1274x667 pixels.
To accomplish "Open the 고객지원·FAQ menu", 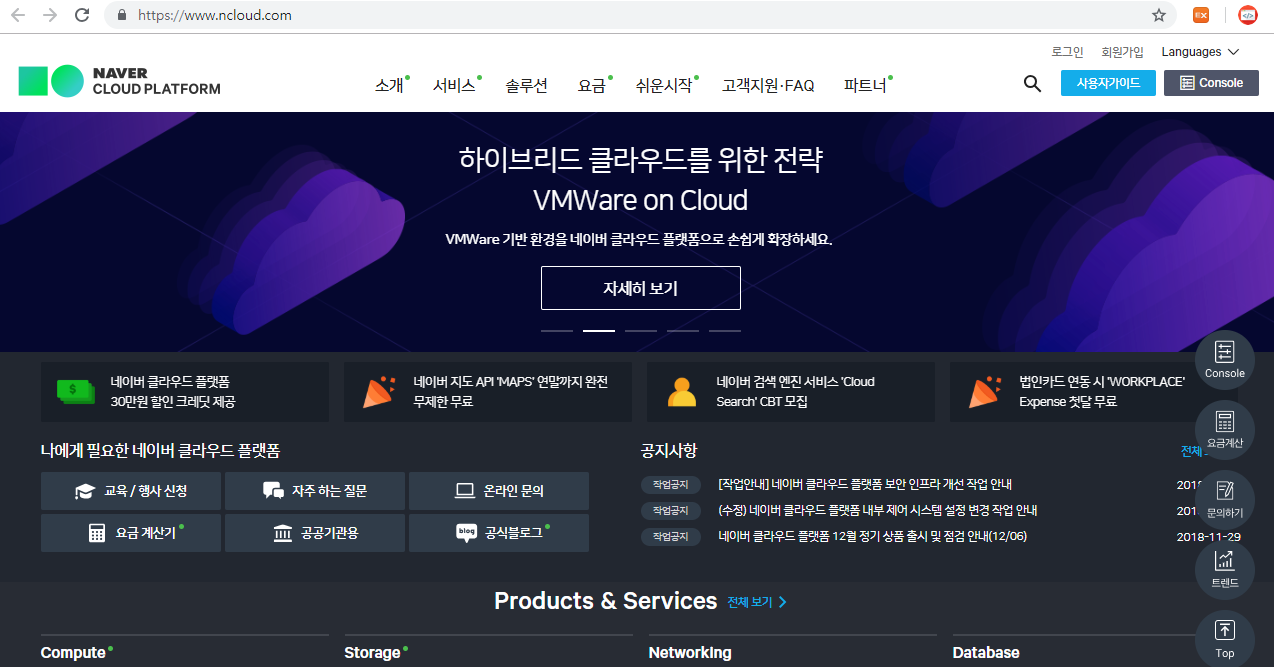I will (x=768, y=86).
